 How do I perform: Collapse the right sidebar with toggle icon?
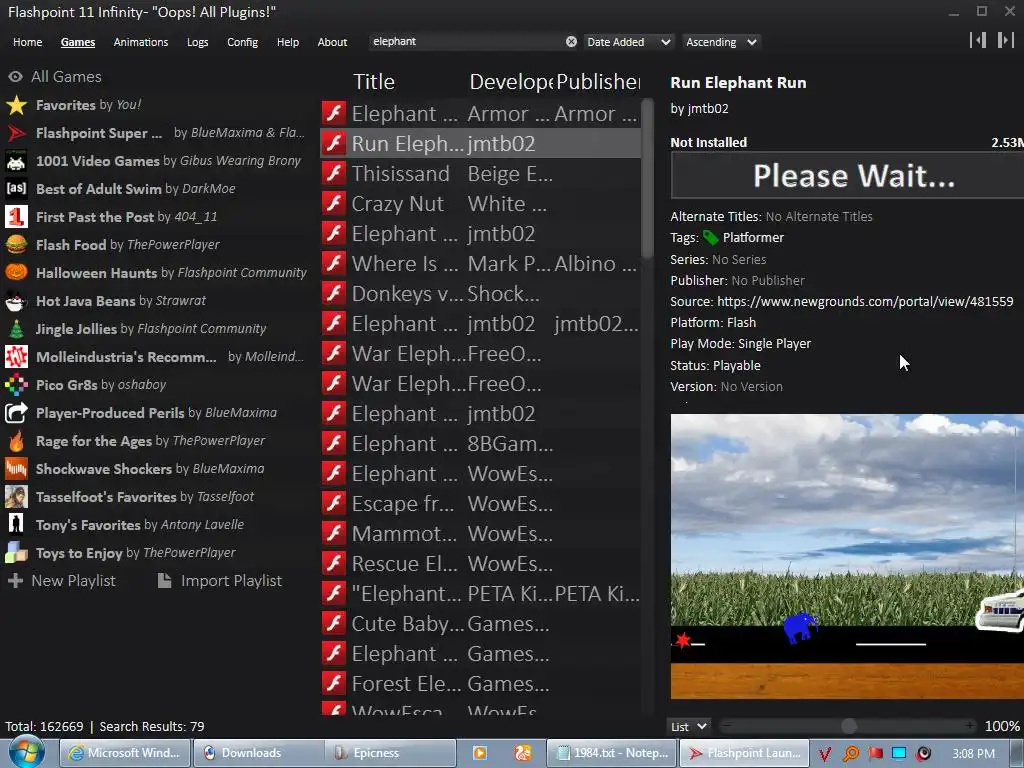(1006, 40)
